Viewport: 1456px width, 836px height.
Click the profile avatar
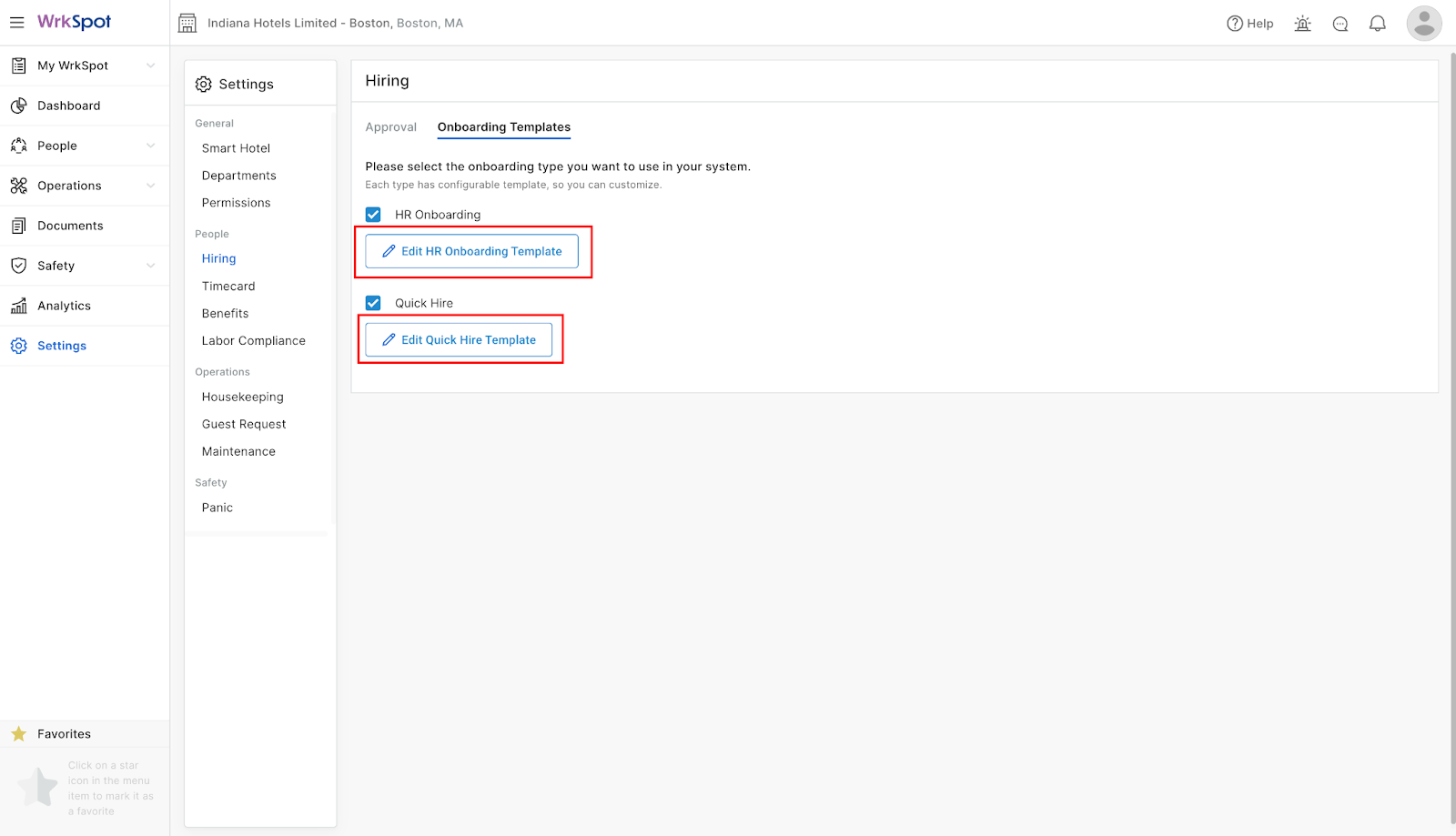[x=1423, y=23]
